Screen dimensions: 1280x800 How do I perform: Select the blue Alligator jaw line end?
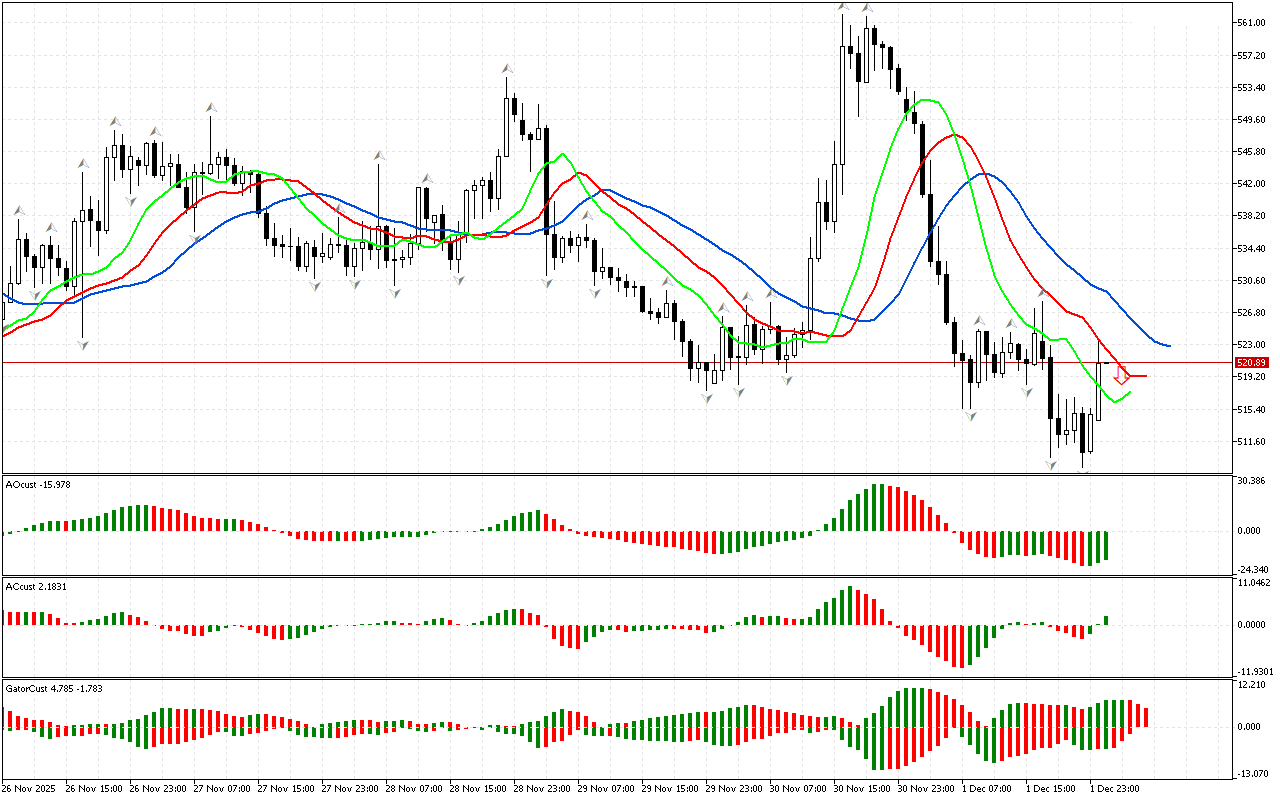(1168, 345)
